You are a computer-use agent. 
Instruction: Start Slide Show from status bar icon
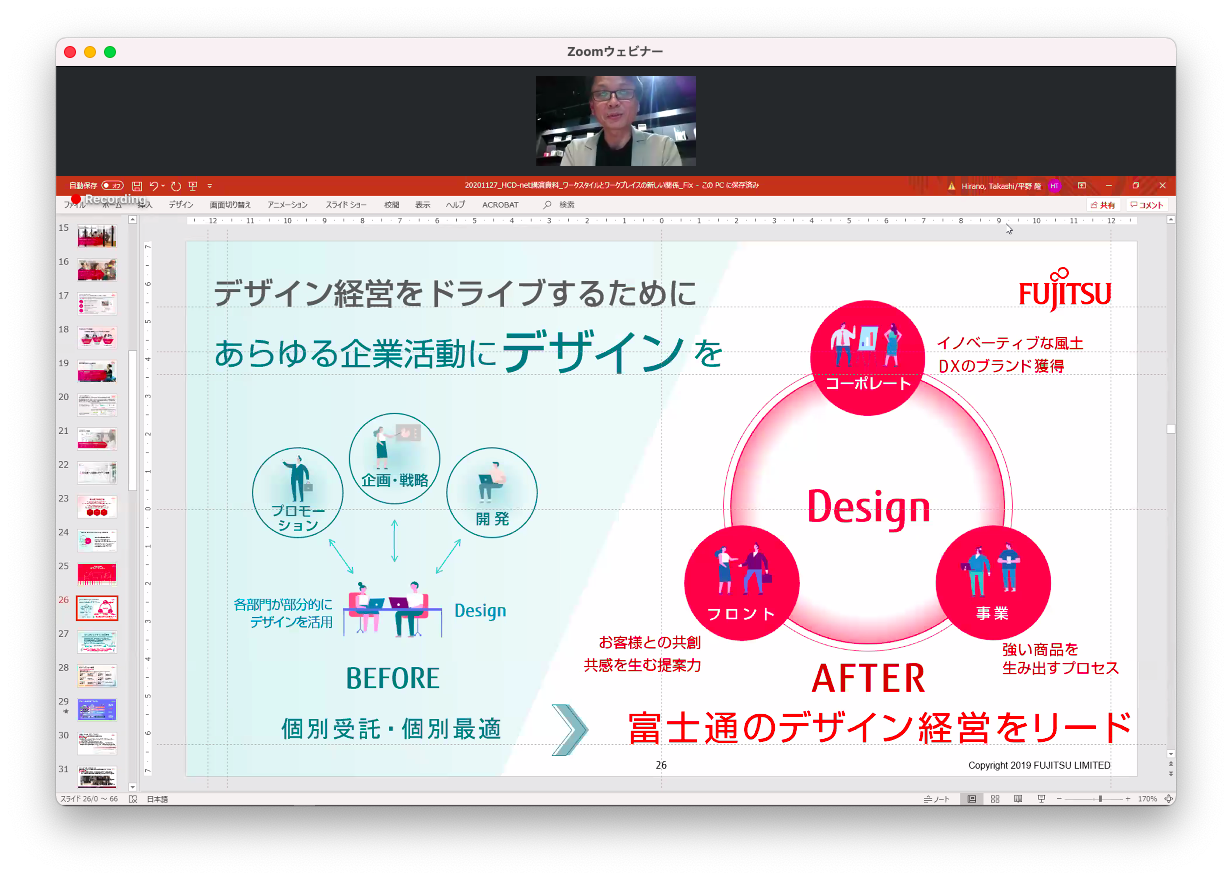(1041, 799)
